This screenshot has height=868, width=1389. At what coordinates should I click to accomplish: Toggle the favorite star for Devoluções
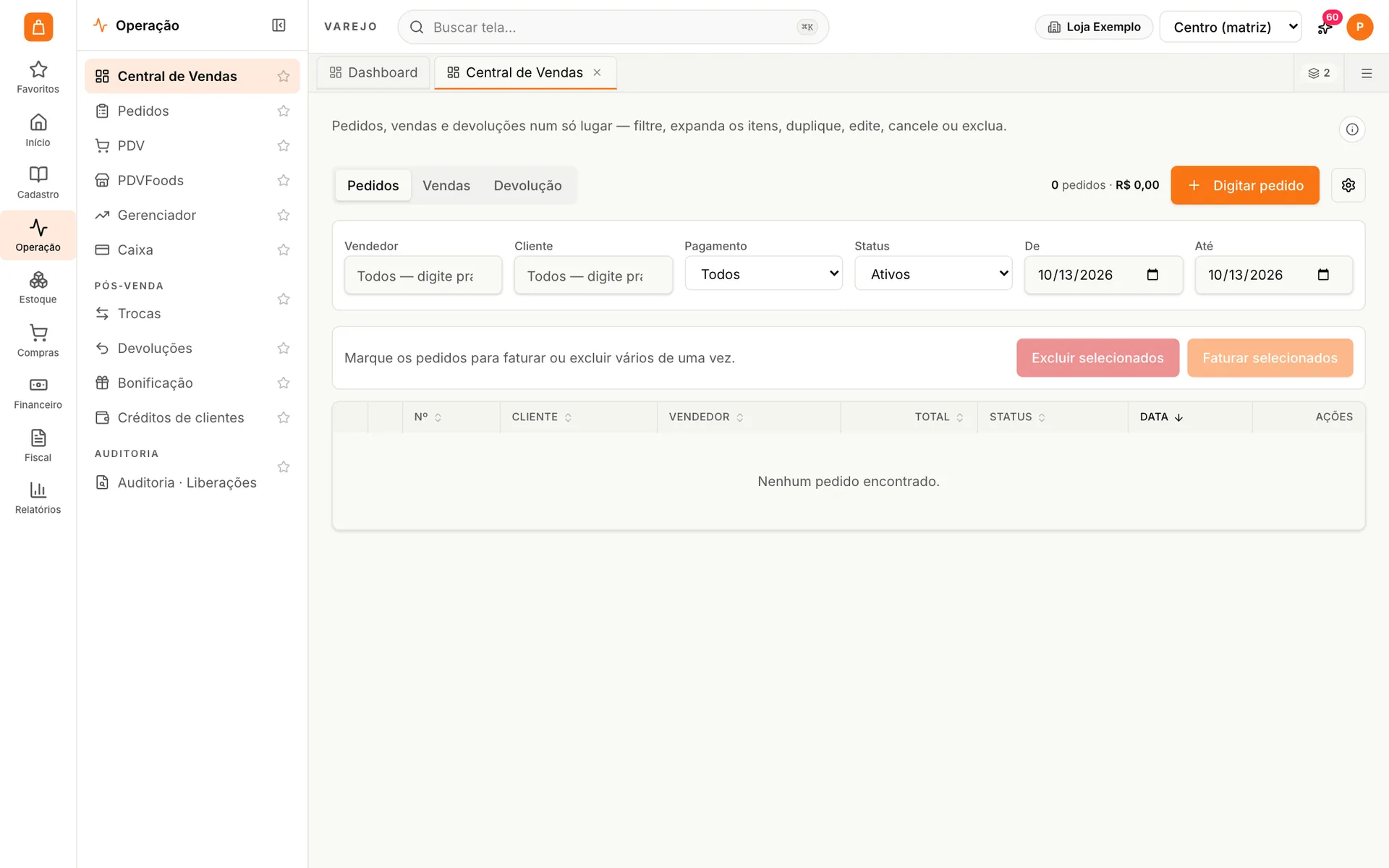click(284, 348)
